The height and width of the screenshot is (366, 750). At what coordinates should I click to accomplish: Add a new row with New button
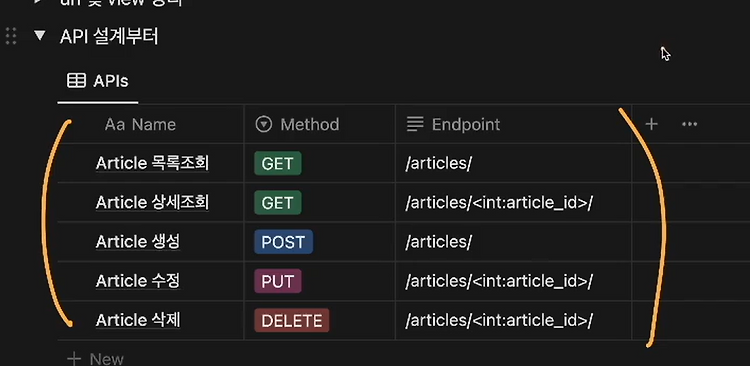96,359
